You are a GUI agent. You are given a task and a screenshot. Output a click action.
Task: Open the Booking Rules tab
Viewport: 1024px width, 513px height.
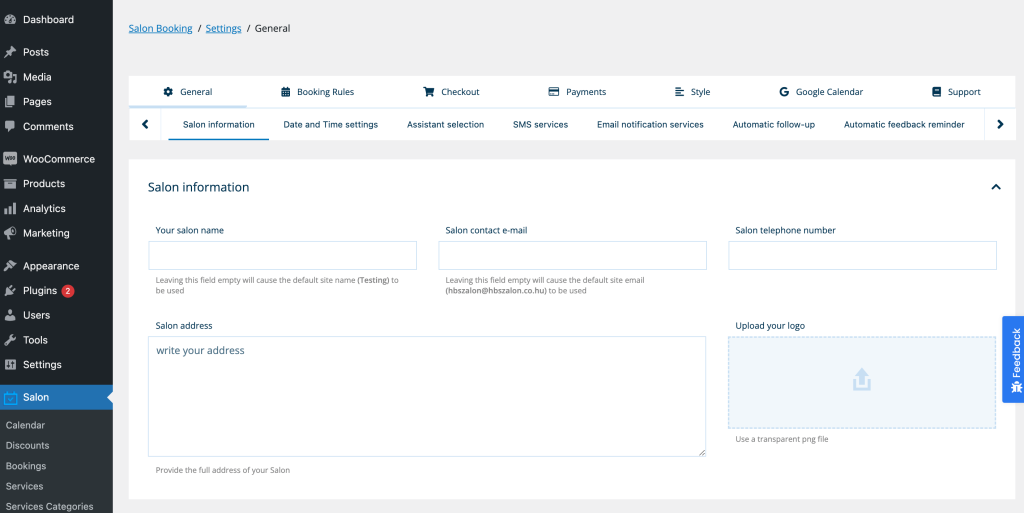tap(317, 92)
